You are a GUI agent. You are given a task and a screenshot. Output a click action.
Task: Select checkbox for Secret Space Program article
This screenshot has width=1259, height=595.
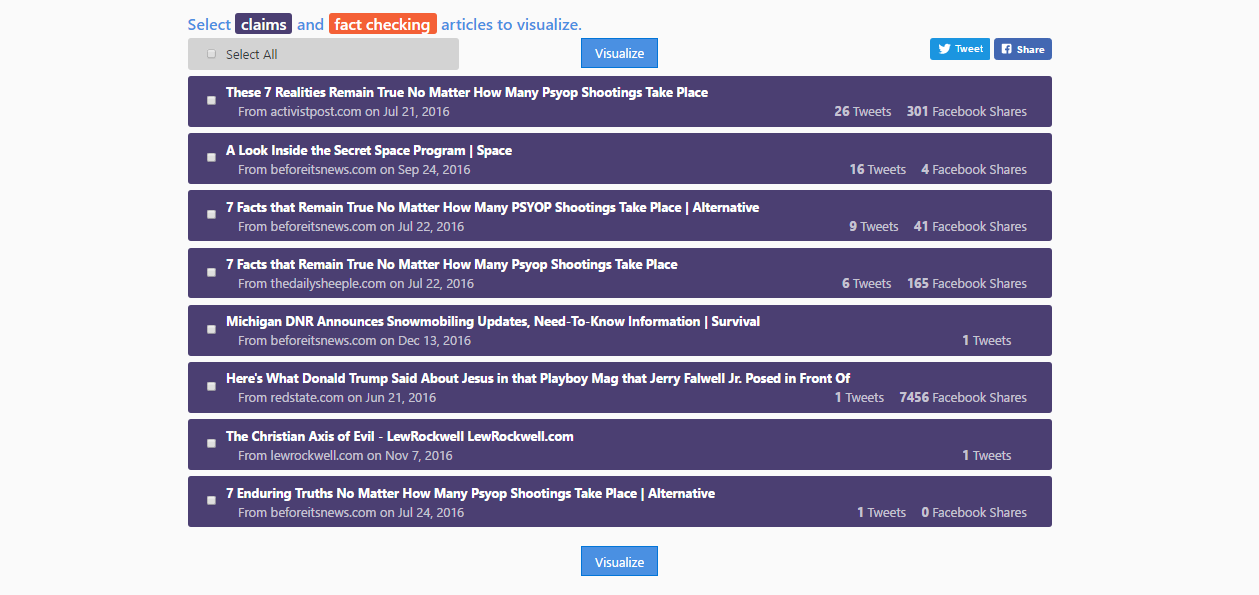coord(211,157)
